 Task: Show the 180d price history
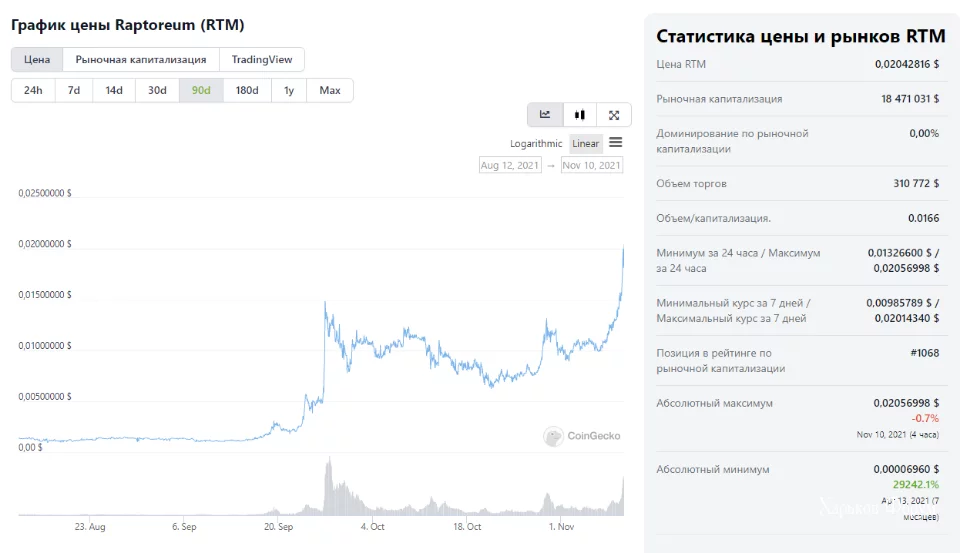point(247,91)
